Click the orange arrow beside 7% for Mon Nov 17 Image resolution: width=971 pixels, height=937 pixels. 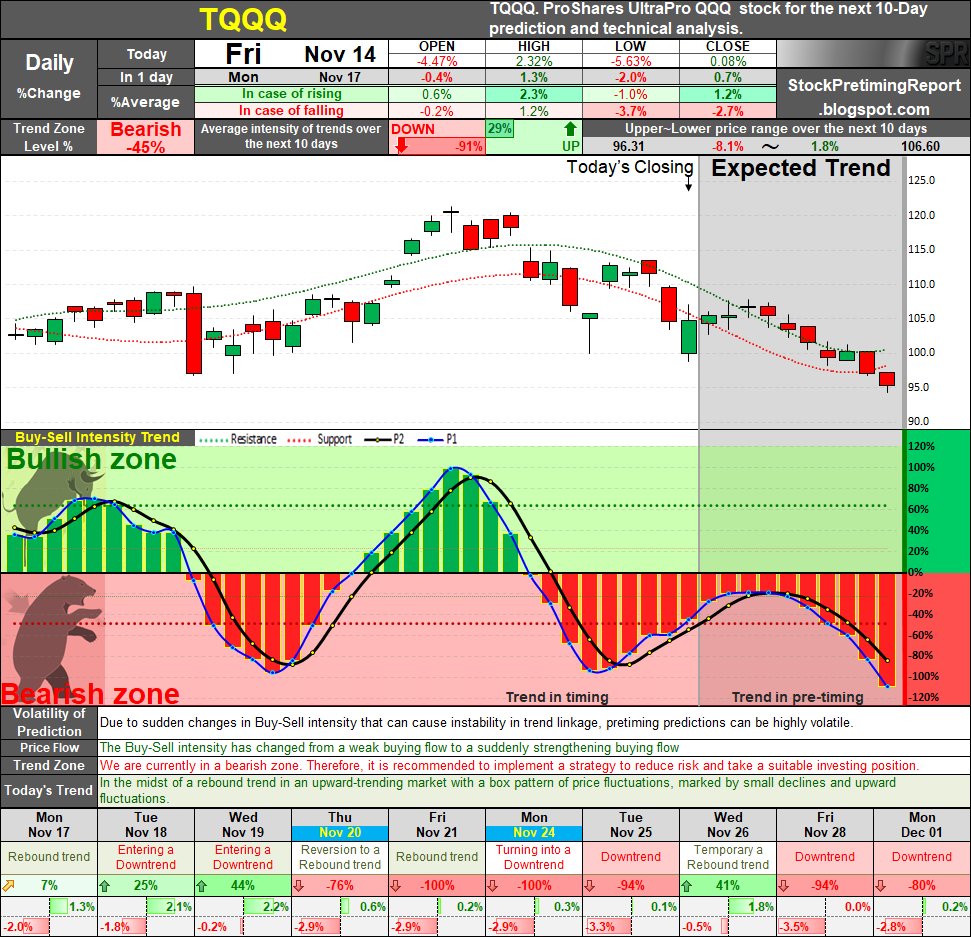pyautogui.click(x=9, y=886)
